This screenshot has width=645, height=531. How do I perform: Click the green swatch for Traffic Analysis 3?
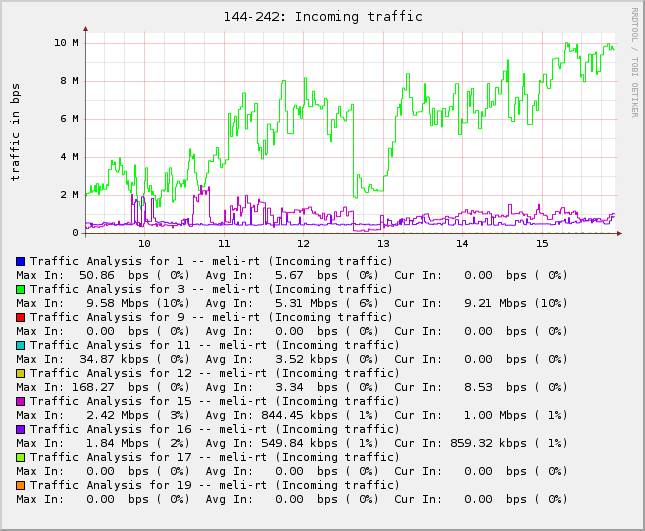pyautogui.click(x=21, y=289)
